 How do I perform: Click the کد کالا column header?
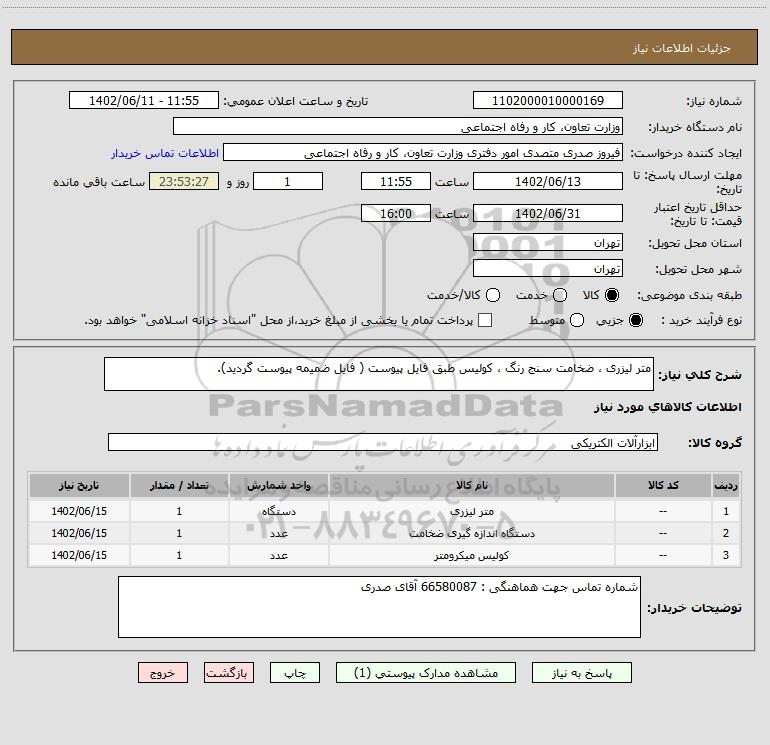(663, 486)
